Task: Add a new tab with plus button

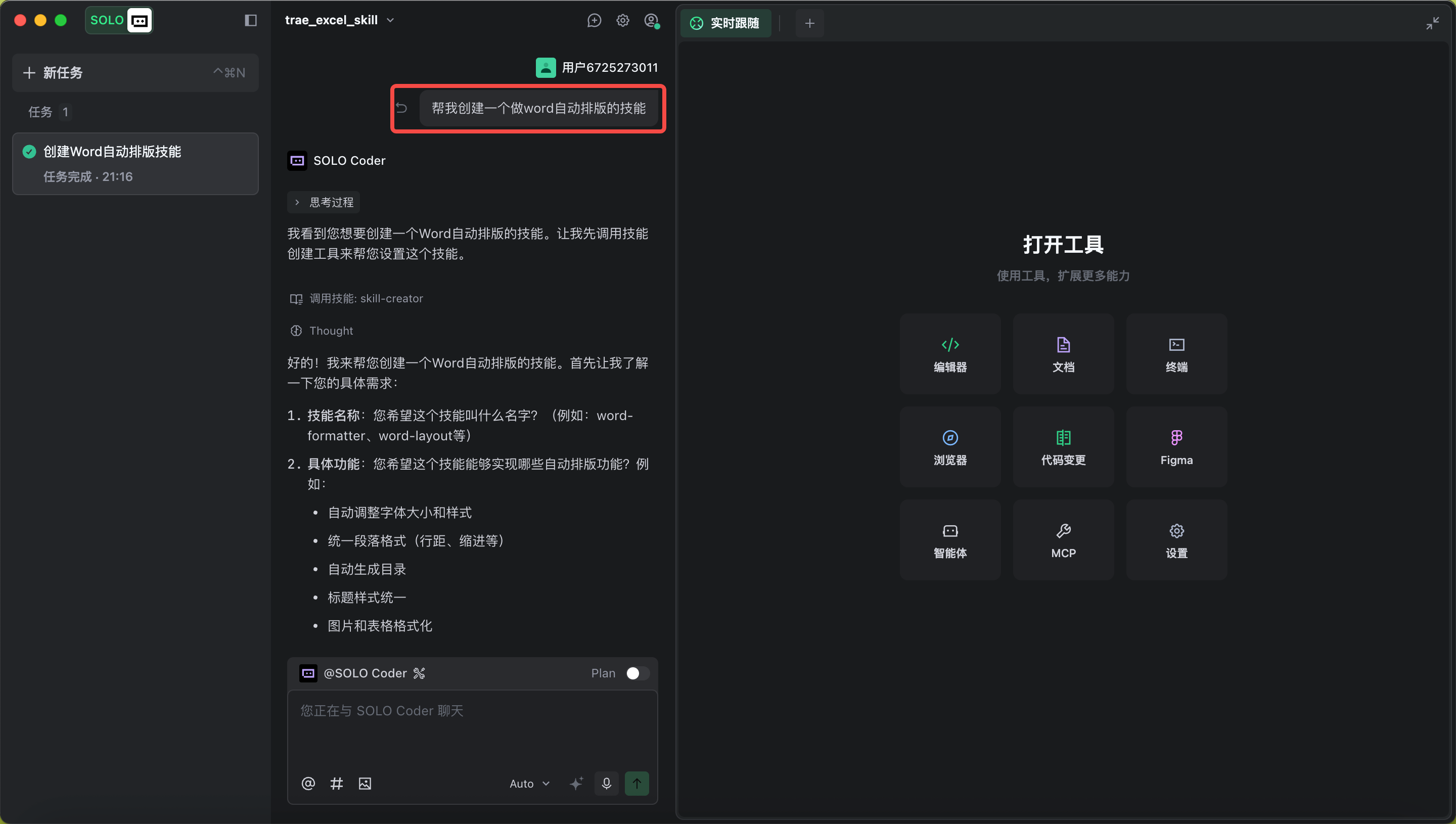Action: 809,23
